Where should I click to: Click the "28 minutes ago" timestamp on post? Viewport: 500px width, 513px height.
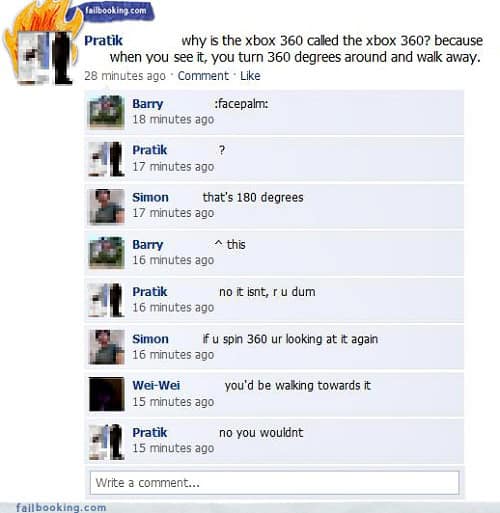click(125, 76)
